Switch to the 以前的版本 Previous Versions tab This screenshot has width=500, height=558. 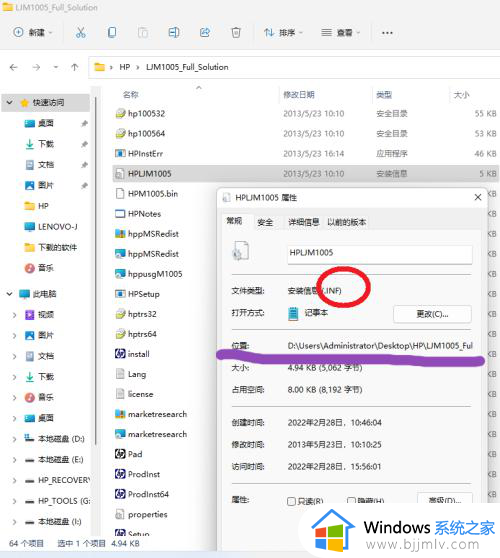coord(347,222)
